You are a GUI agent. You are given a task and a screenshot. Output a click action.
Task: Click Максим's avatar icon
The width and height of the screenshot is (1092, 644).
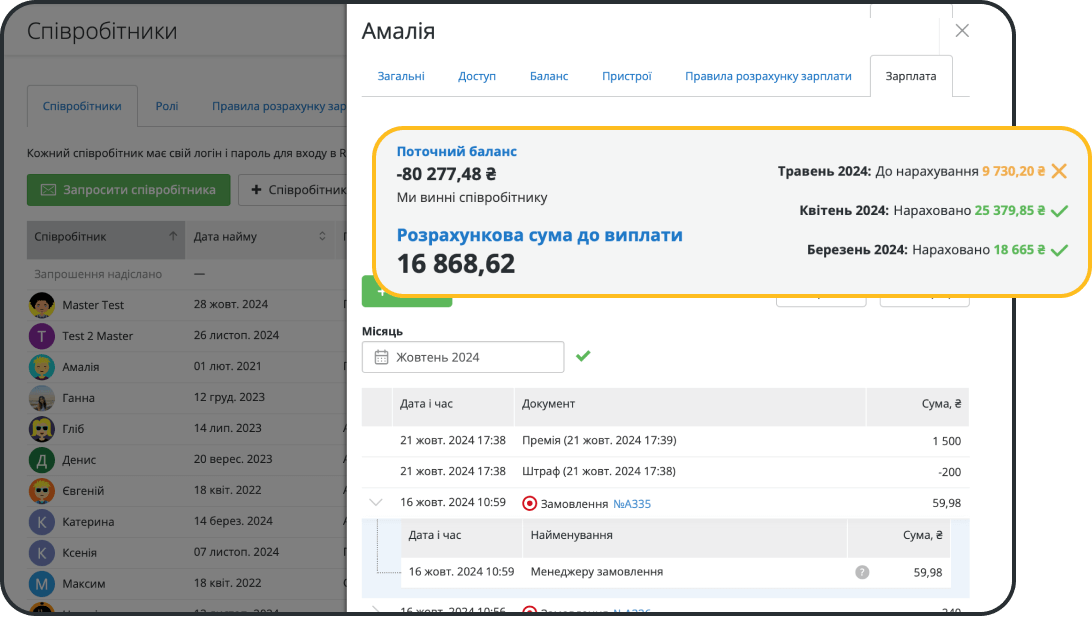pyautogui.click(x=41, y=583)
